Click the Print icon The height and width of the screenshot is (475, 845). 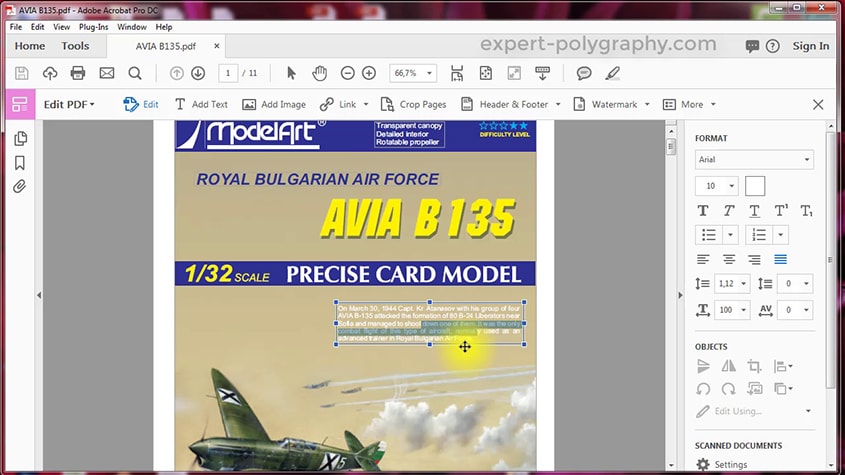coord(78,73)
